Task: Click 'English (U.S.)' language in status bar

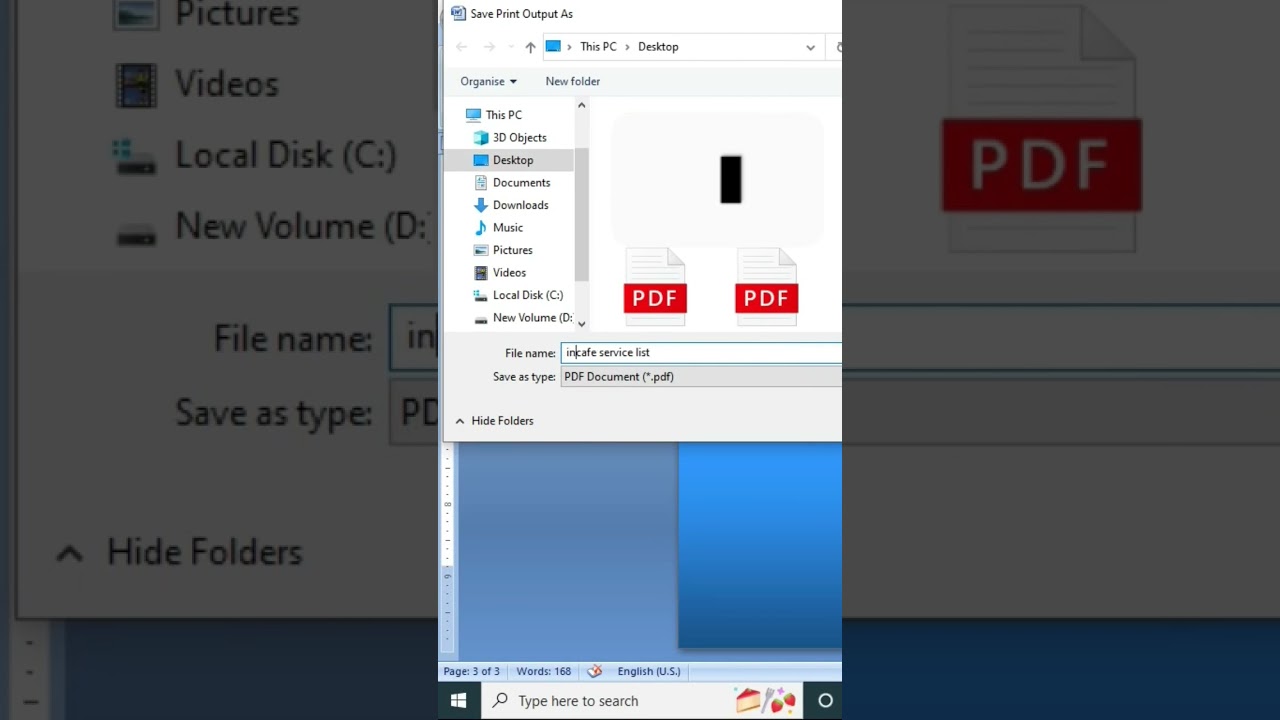Action: click(x=649, y=671)
